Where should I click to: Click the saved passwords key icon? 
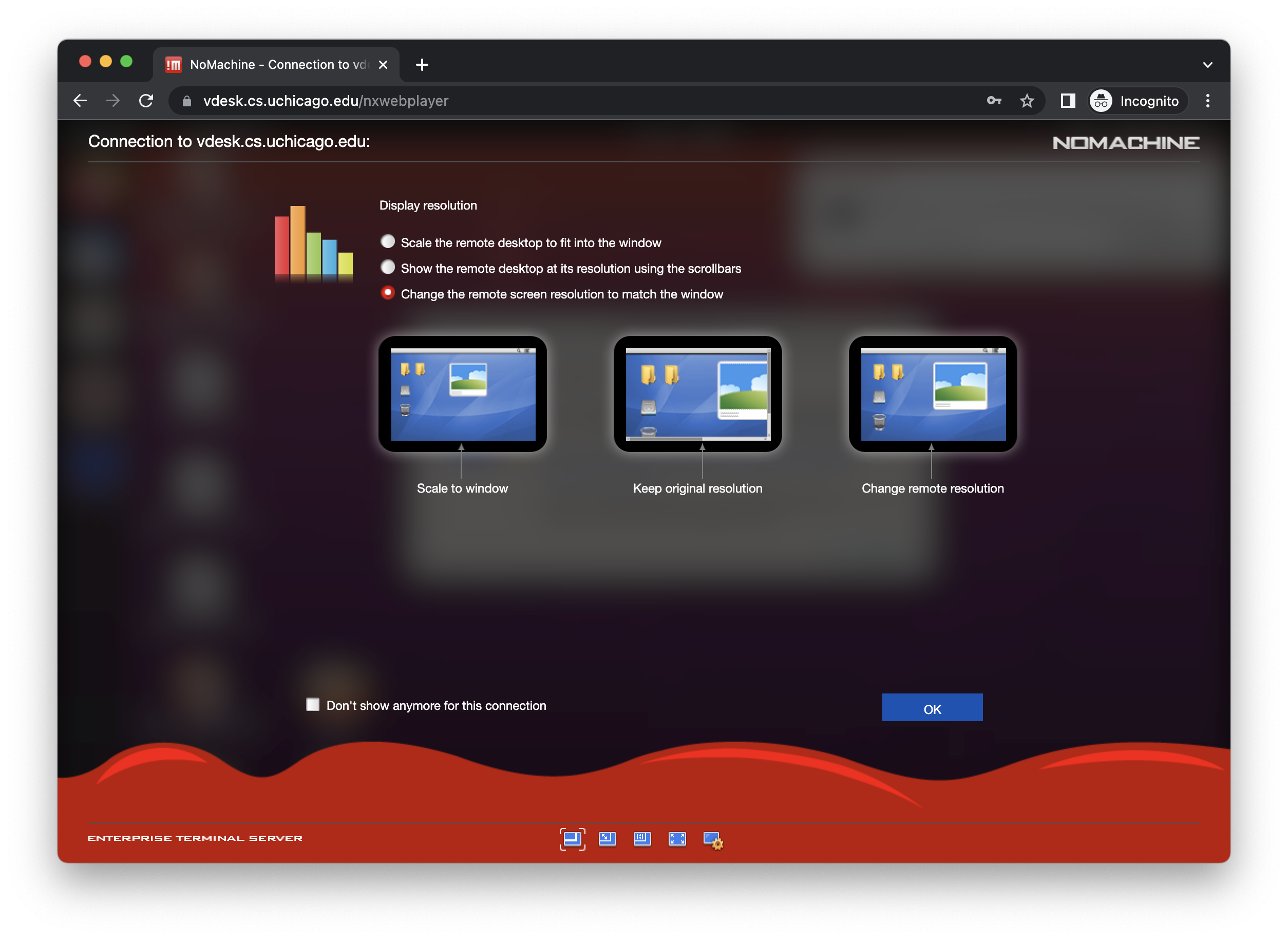click(x=994, y=101)
